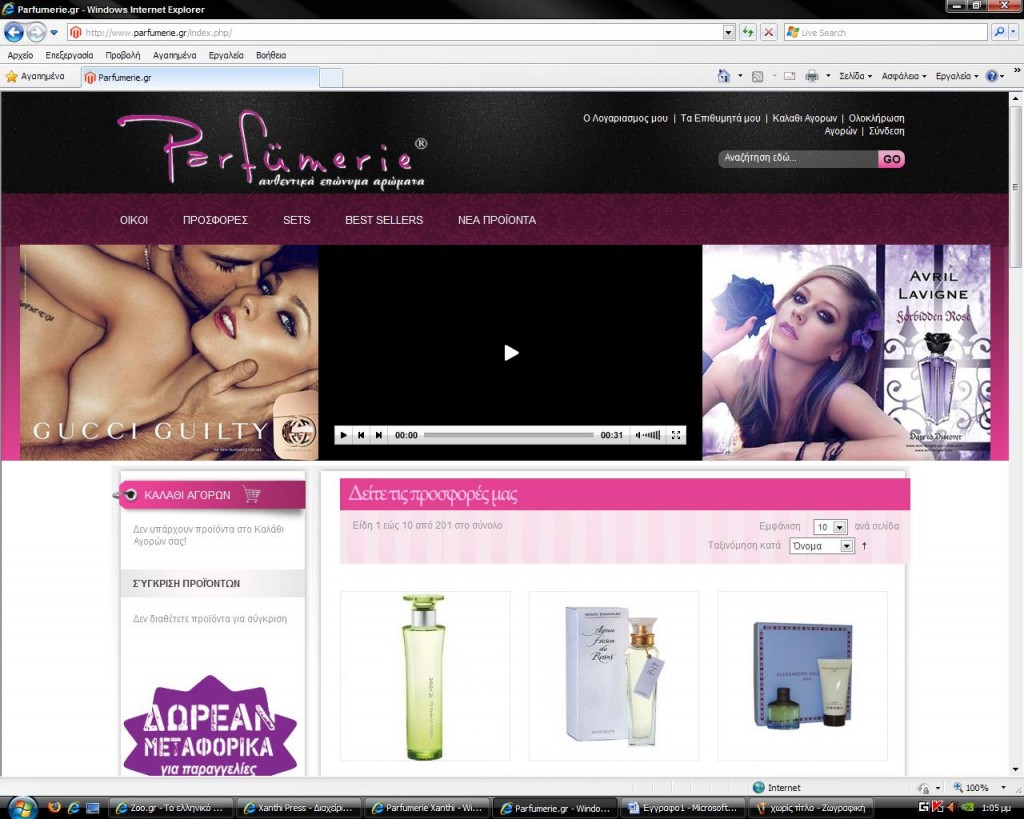Click the Ο Λογαριασμός μου link
1024x819 pixels.
tap(625, 118)
